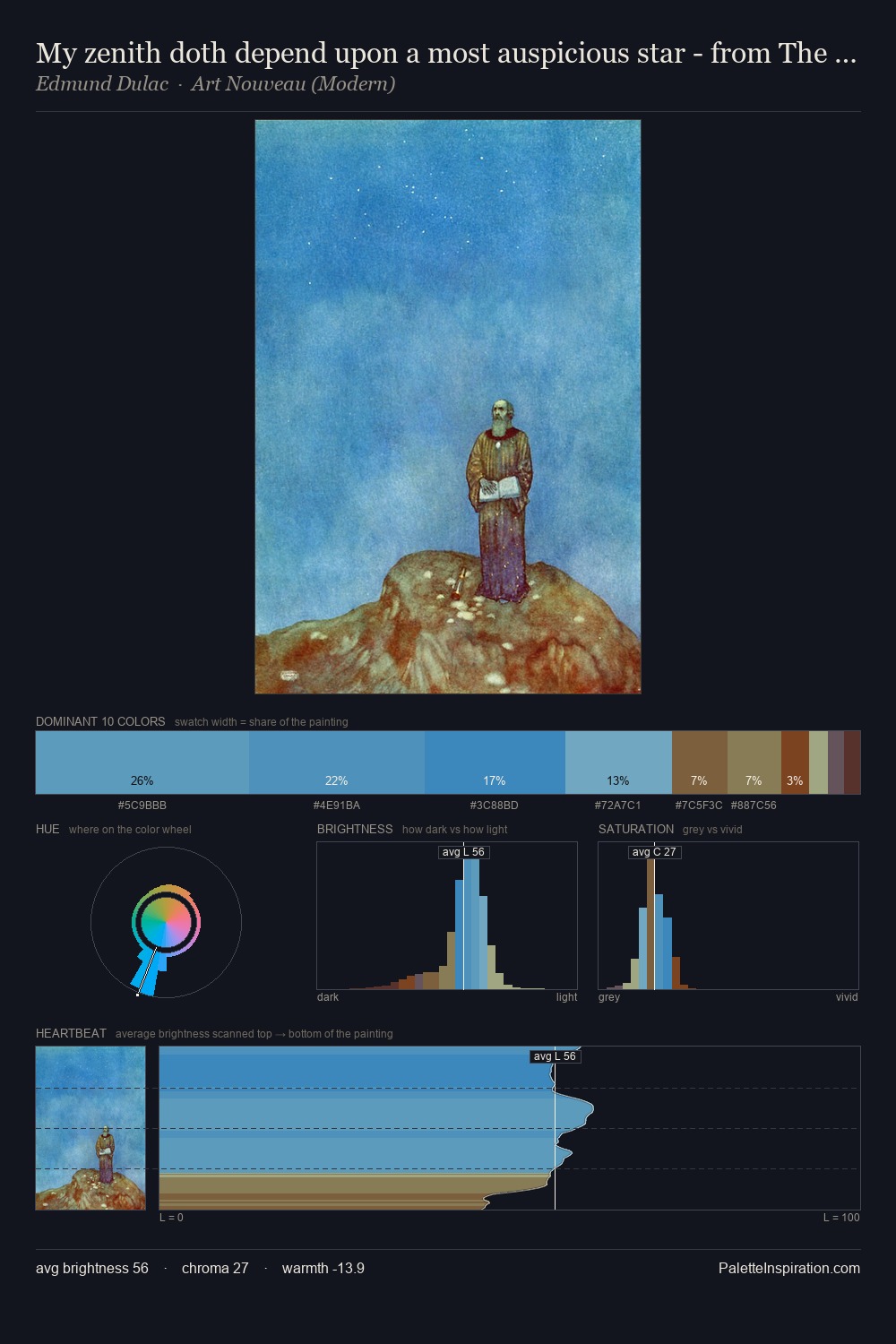Click the 'warmth -13.9' footer text

click(323, 1268)
